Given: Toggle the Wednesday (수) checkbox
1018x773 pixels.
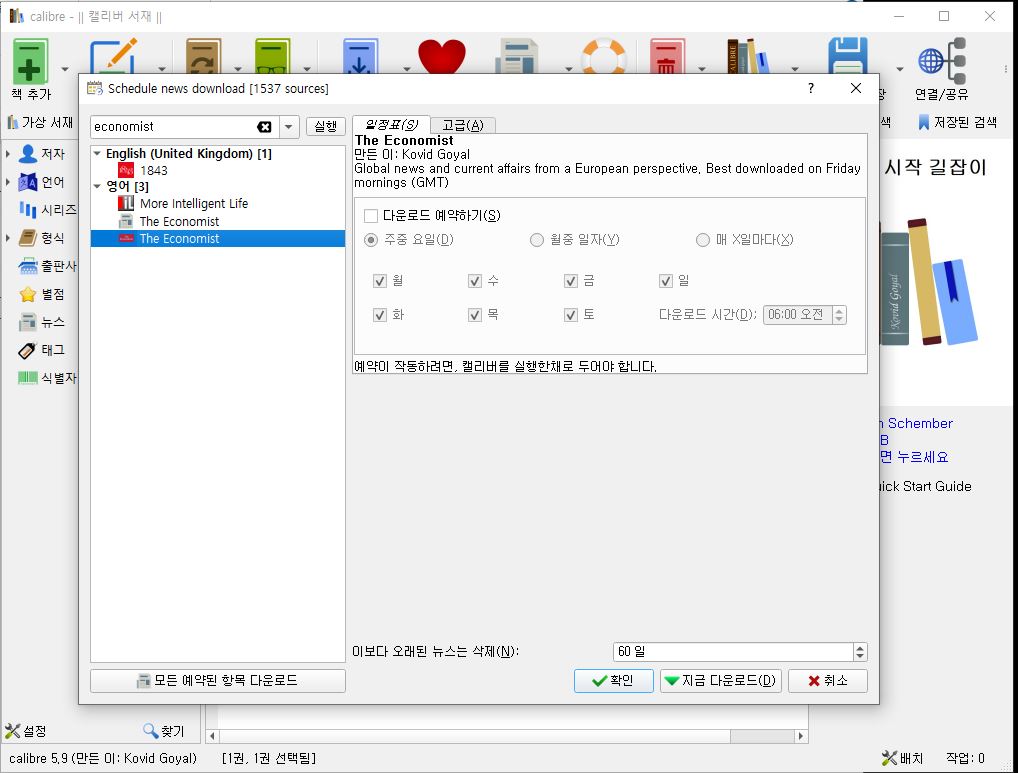Looking at the screenshot, I should click(475, 281).
